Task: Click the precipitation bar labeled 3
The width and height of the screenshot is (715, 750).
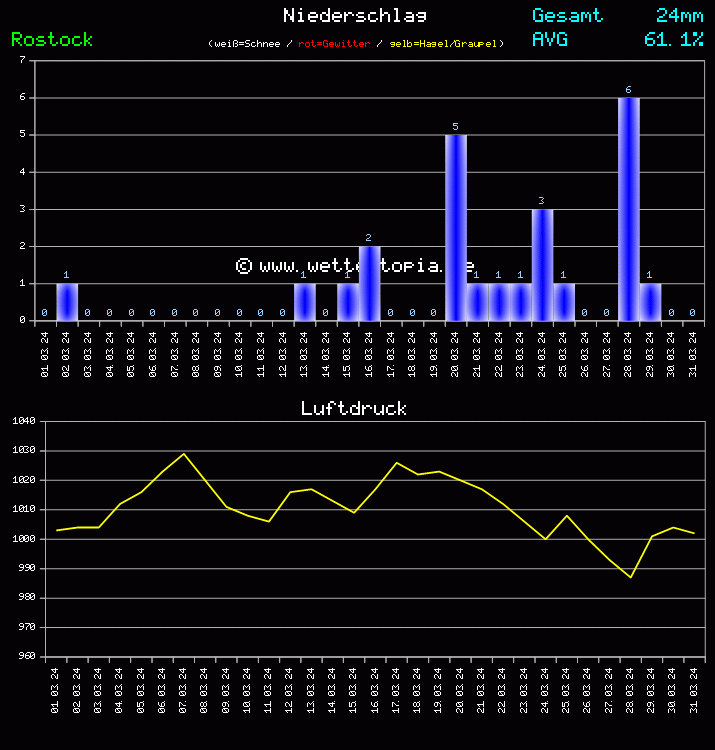Action: pos(541,265)
